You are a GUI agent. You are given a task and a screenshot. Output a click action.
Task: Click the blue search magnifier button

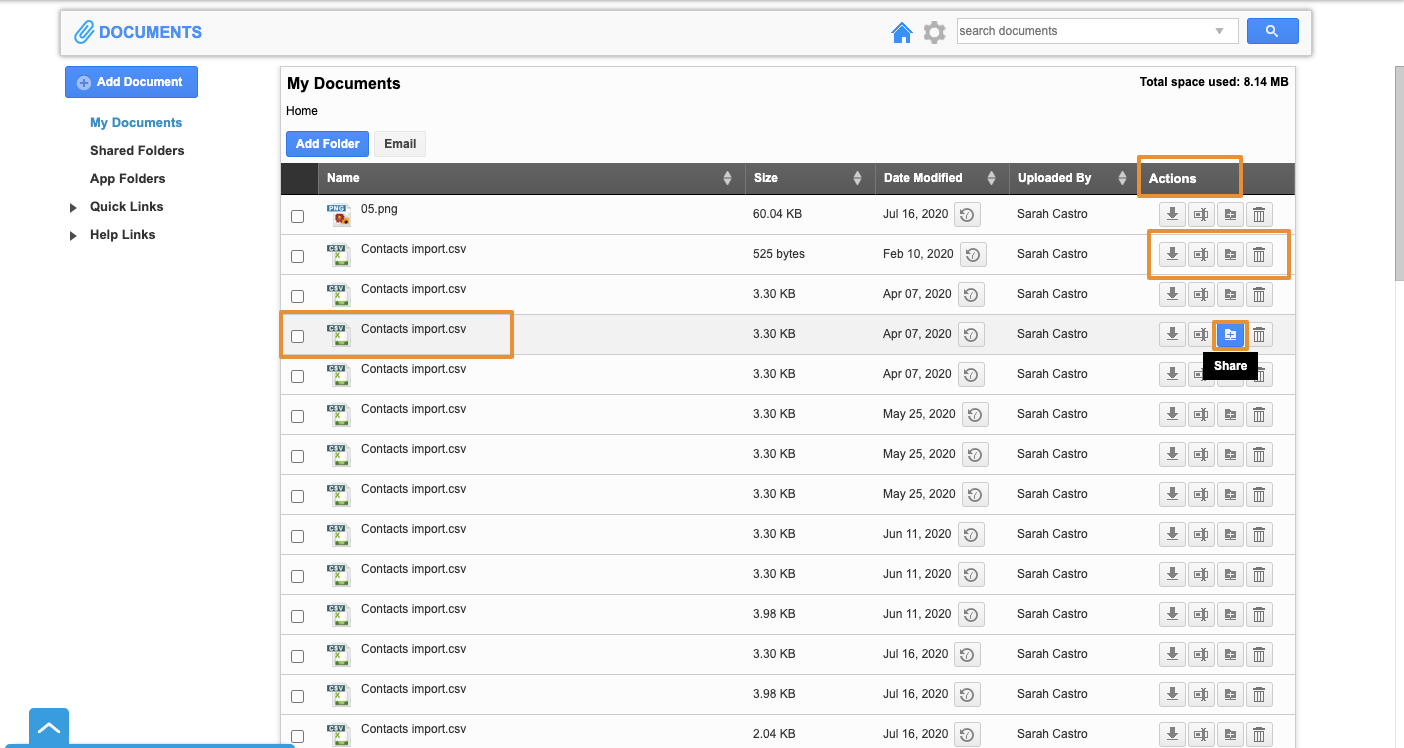1272,31
